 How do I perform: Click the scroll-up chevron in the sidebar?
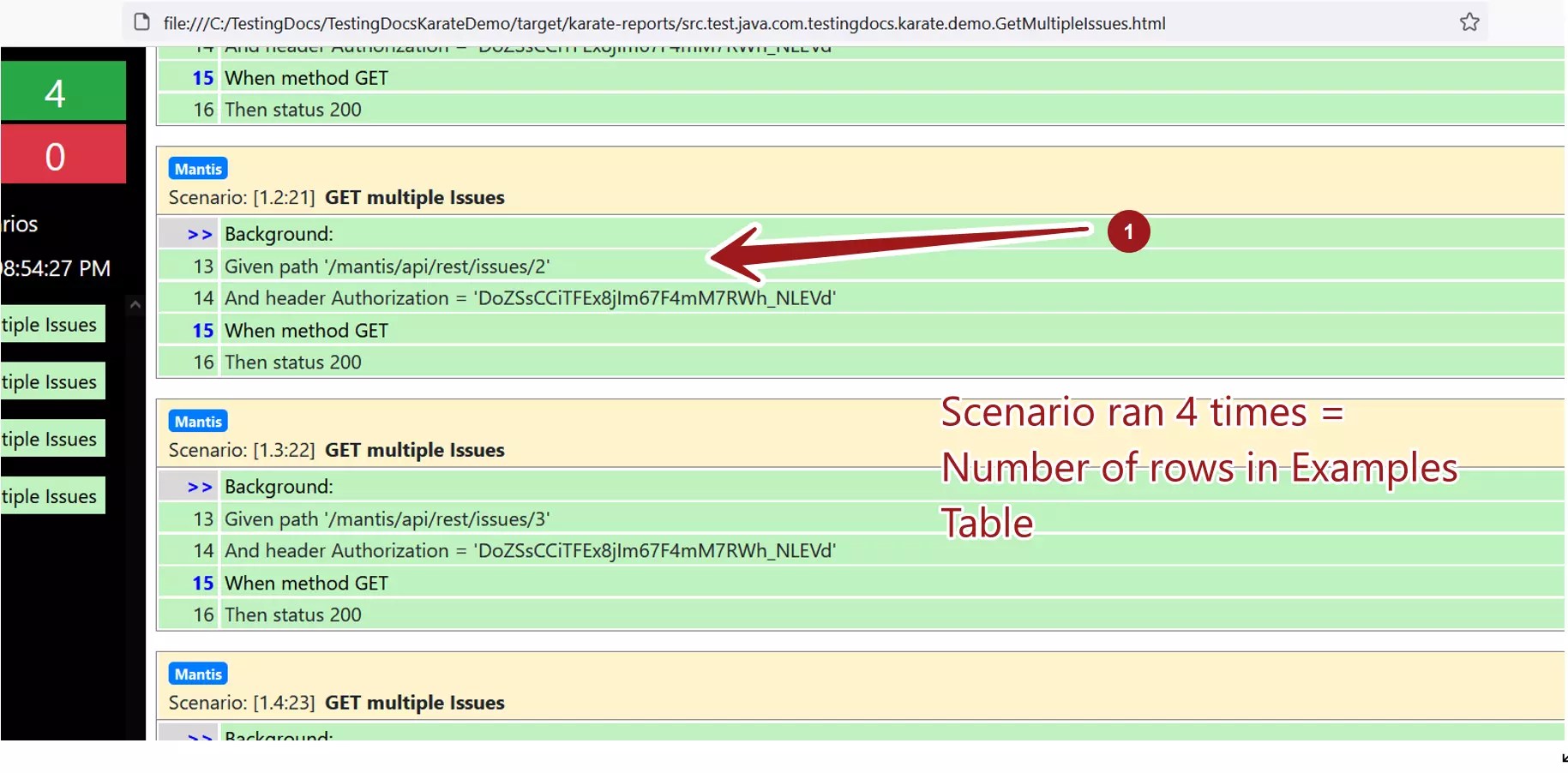point(135,304)
